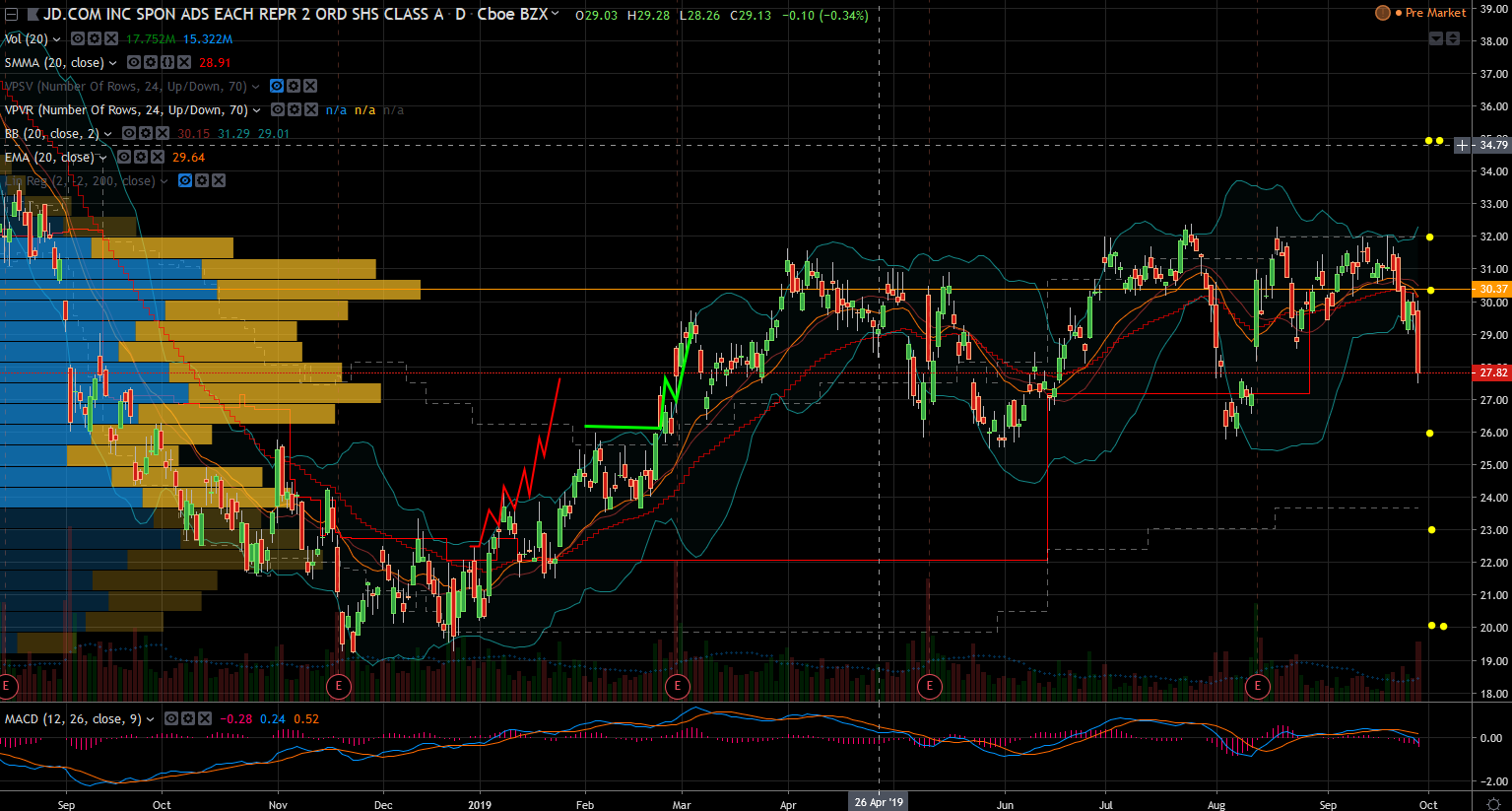Remove the Lin Reg indicator
The width and height of the screenshot is (1512, 811).
coord(219,181)
